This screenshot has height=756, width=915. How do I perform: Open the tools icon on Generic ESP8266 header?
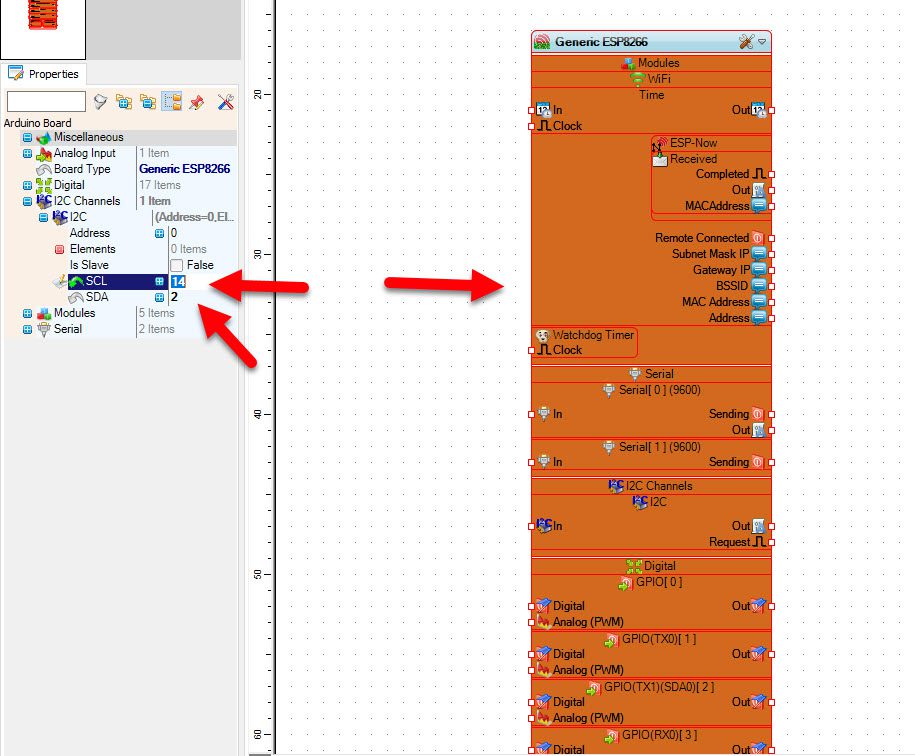(x=746, y=41)
